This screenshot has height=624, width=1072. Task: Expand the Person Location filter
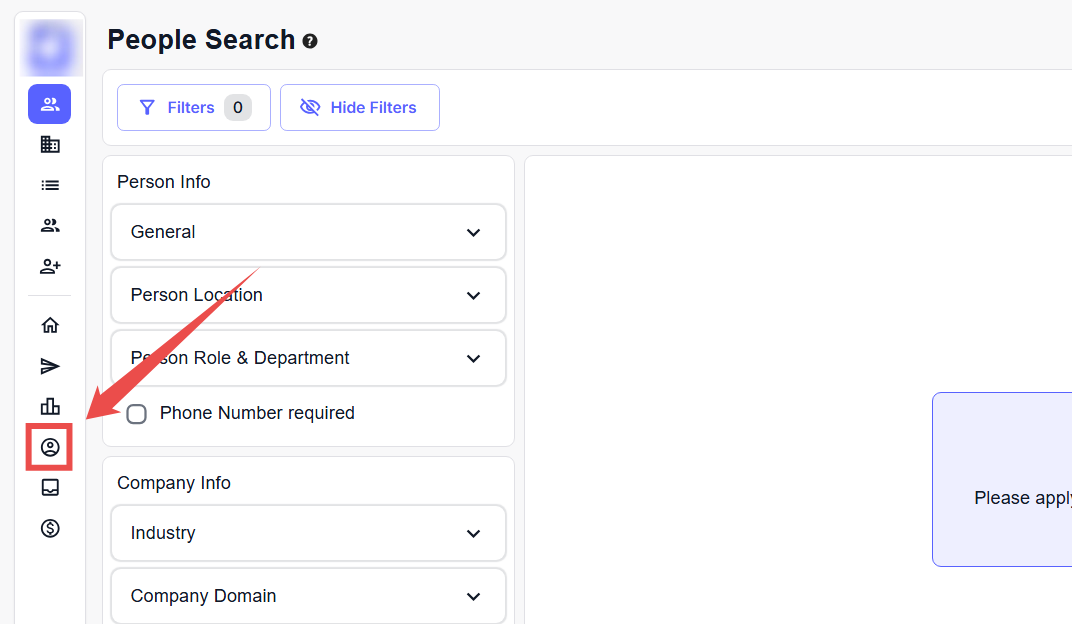tap(308, 295)
